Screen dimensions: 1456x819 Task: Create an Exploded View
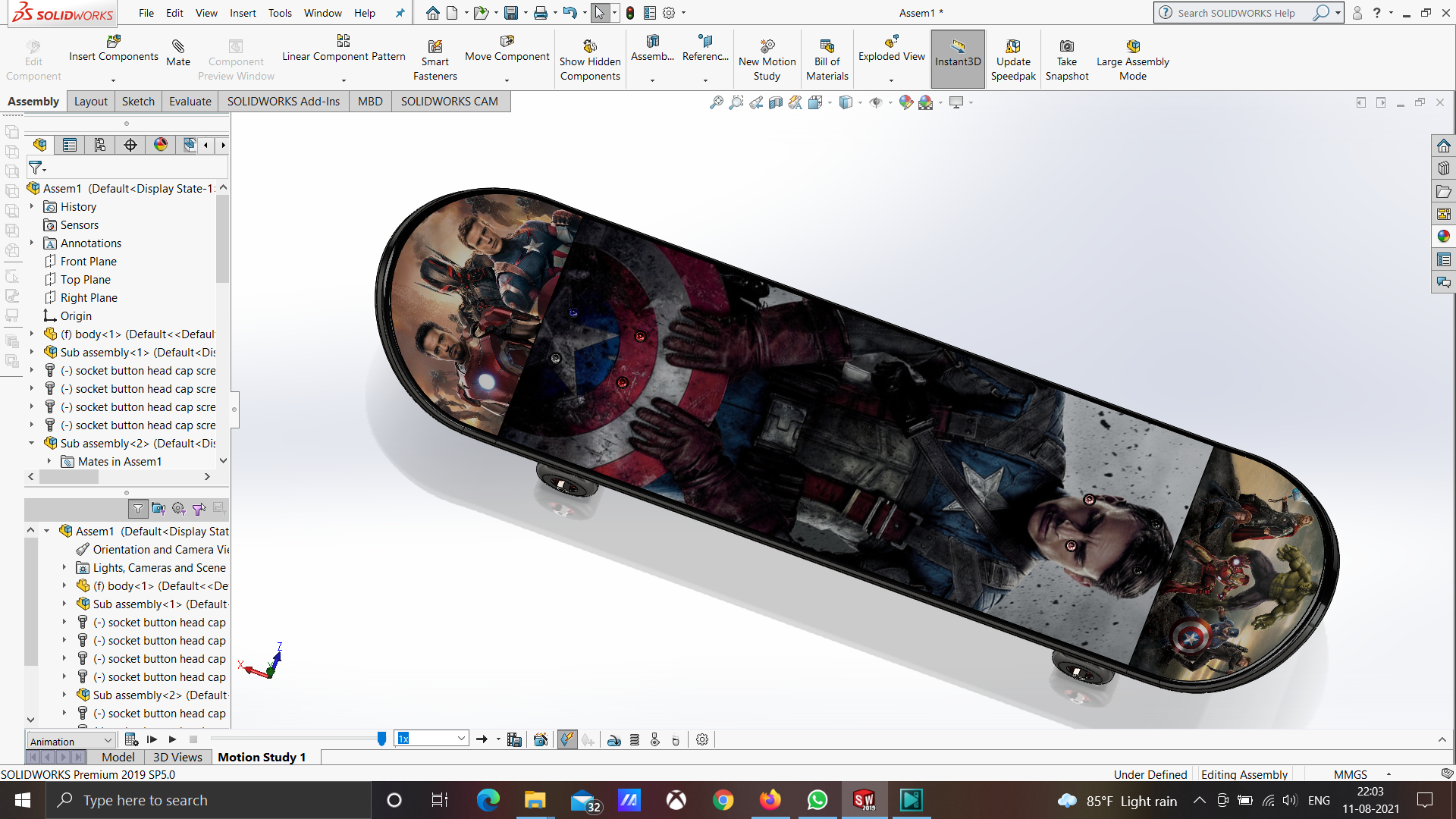tap(891, 49)
